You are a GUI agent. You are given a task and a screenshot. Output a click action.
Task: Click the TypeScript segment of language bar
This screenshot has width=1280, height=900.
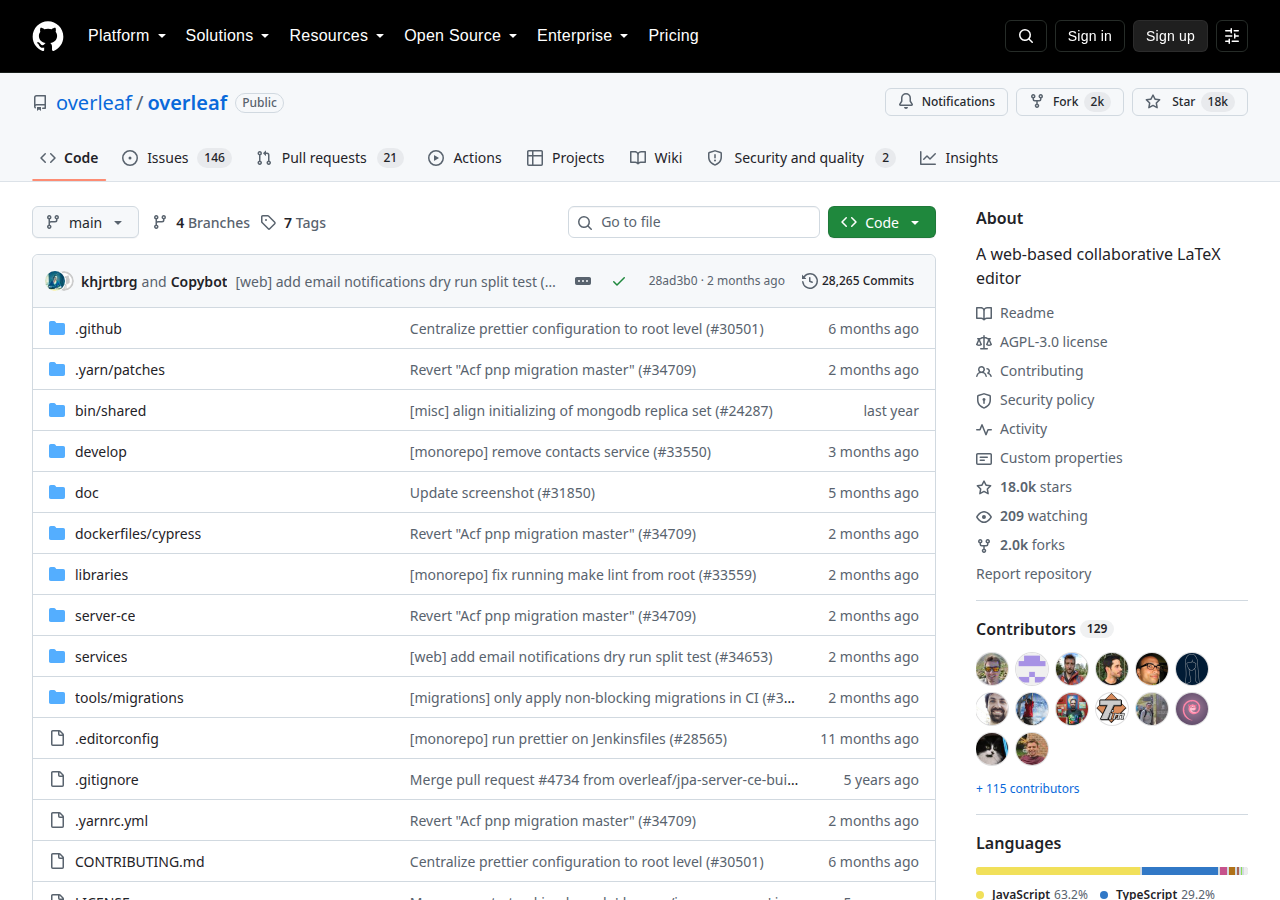pyautogui.click(x=1180, y=871)
